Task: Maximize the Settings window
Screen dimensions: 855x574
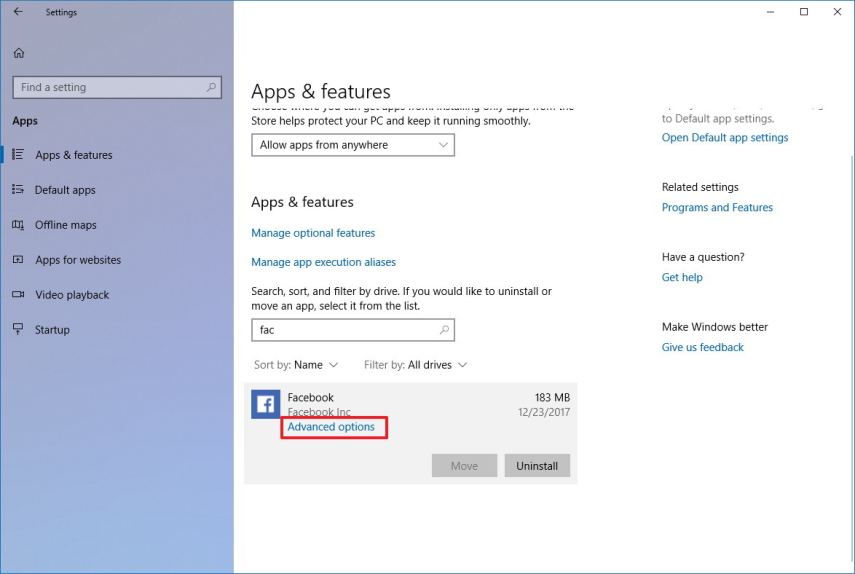Action: coord(804,11)
